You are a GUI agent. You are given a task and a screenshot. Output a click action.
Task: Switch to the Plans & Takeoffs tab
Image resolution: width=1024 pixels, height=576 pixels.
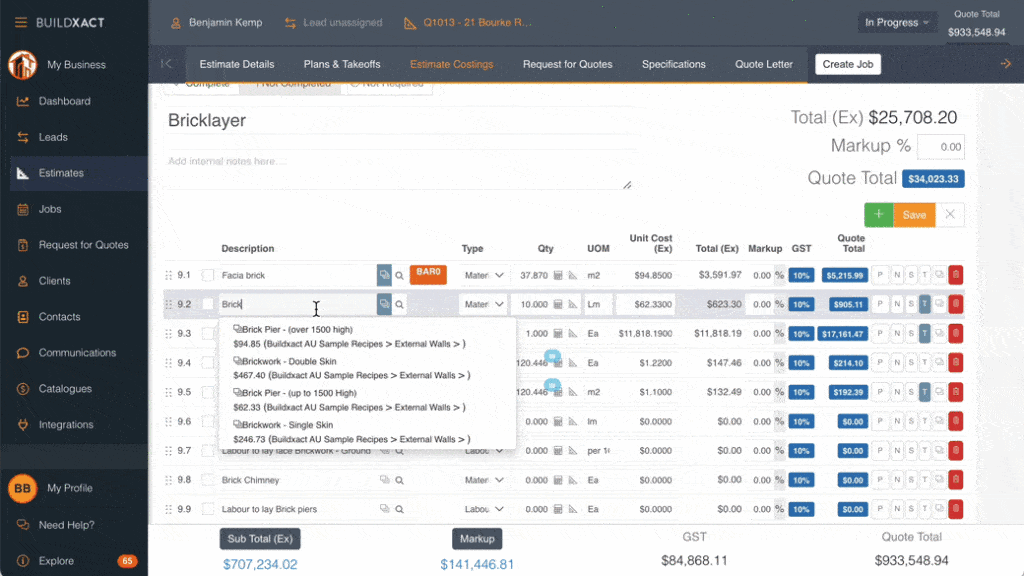tap(342, 64)
